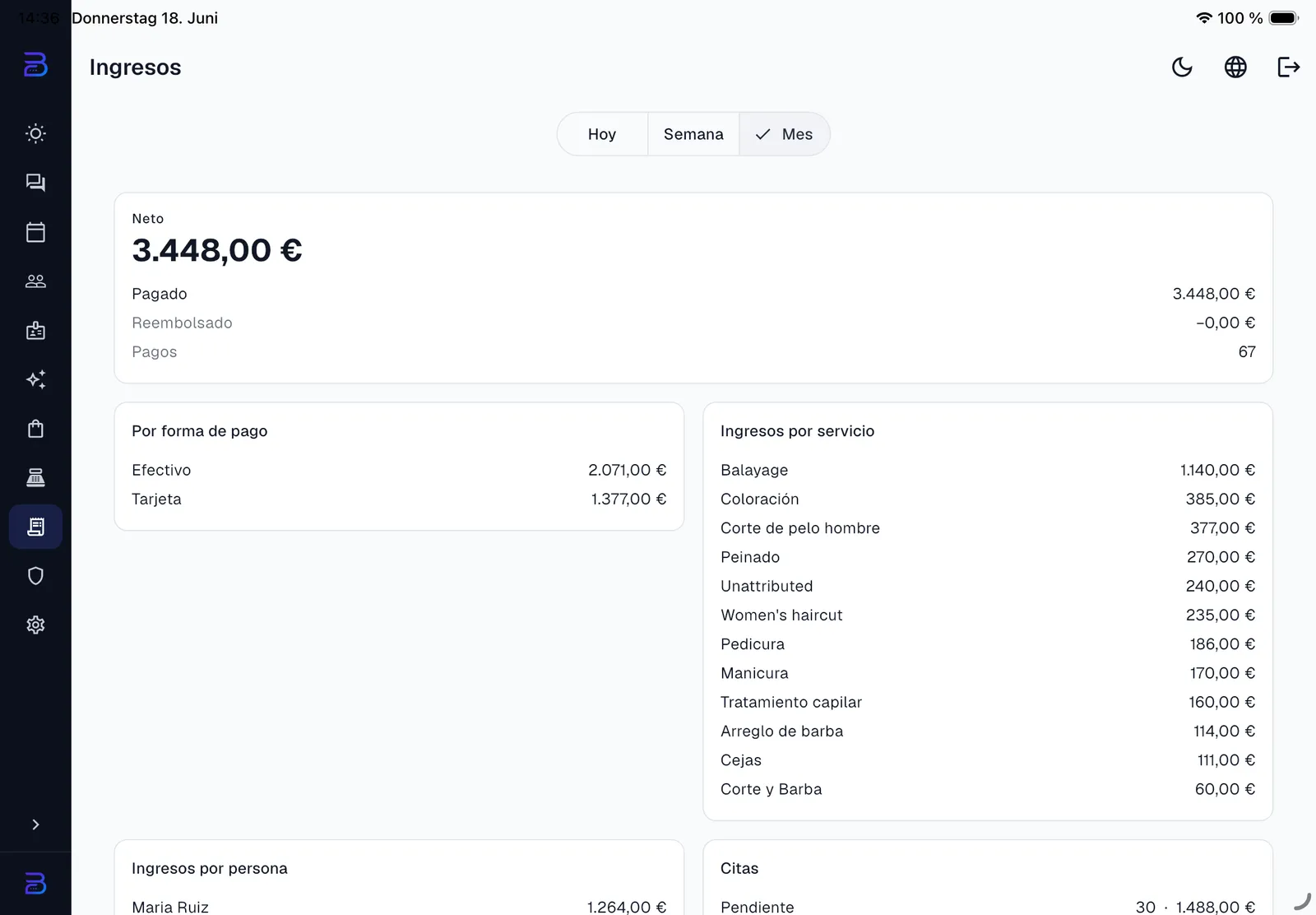The width and height of the screenshot is (1316, 915).
Task: Click the Tratamiento capilar service row
Action: pyautogui.click(x=988, y=702)
